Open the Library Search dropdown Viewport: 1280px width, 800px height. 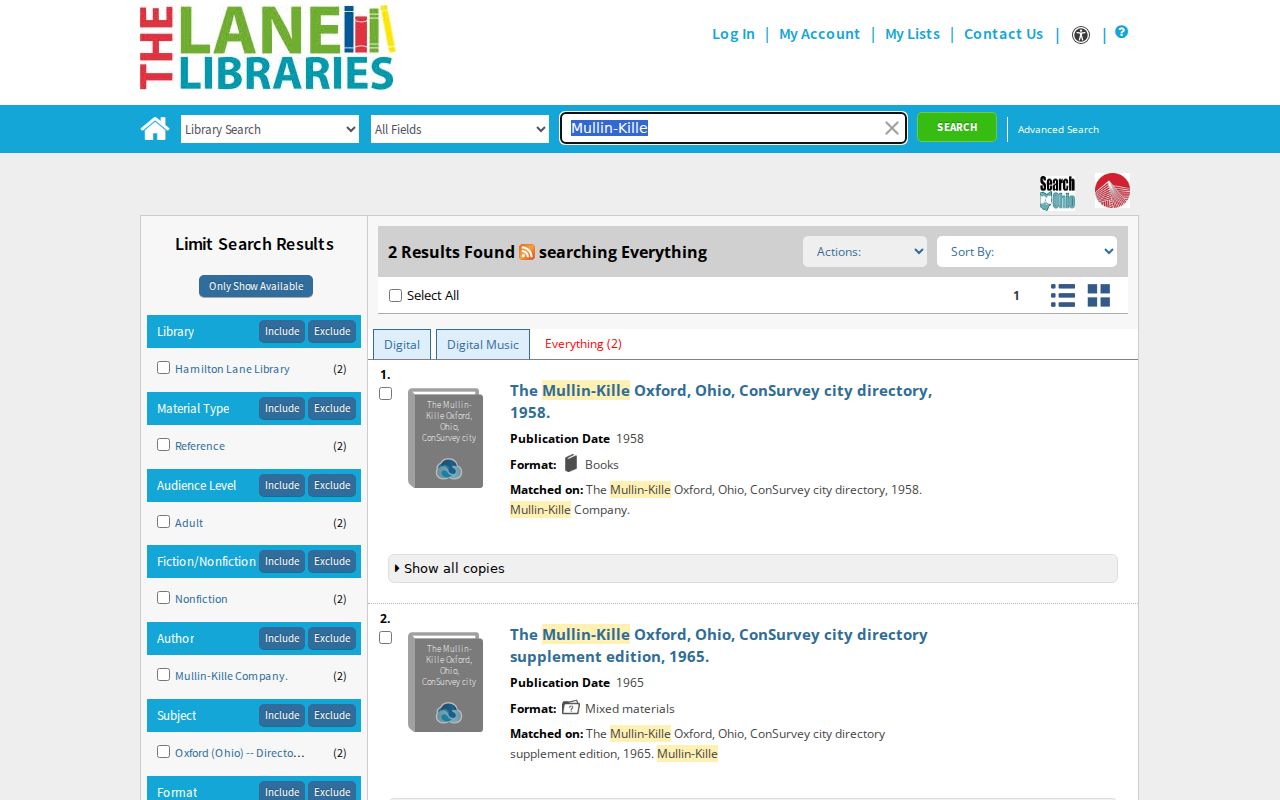270,129
